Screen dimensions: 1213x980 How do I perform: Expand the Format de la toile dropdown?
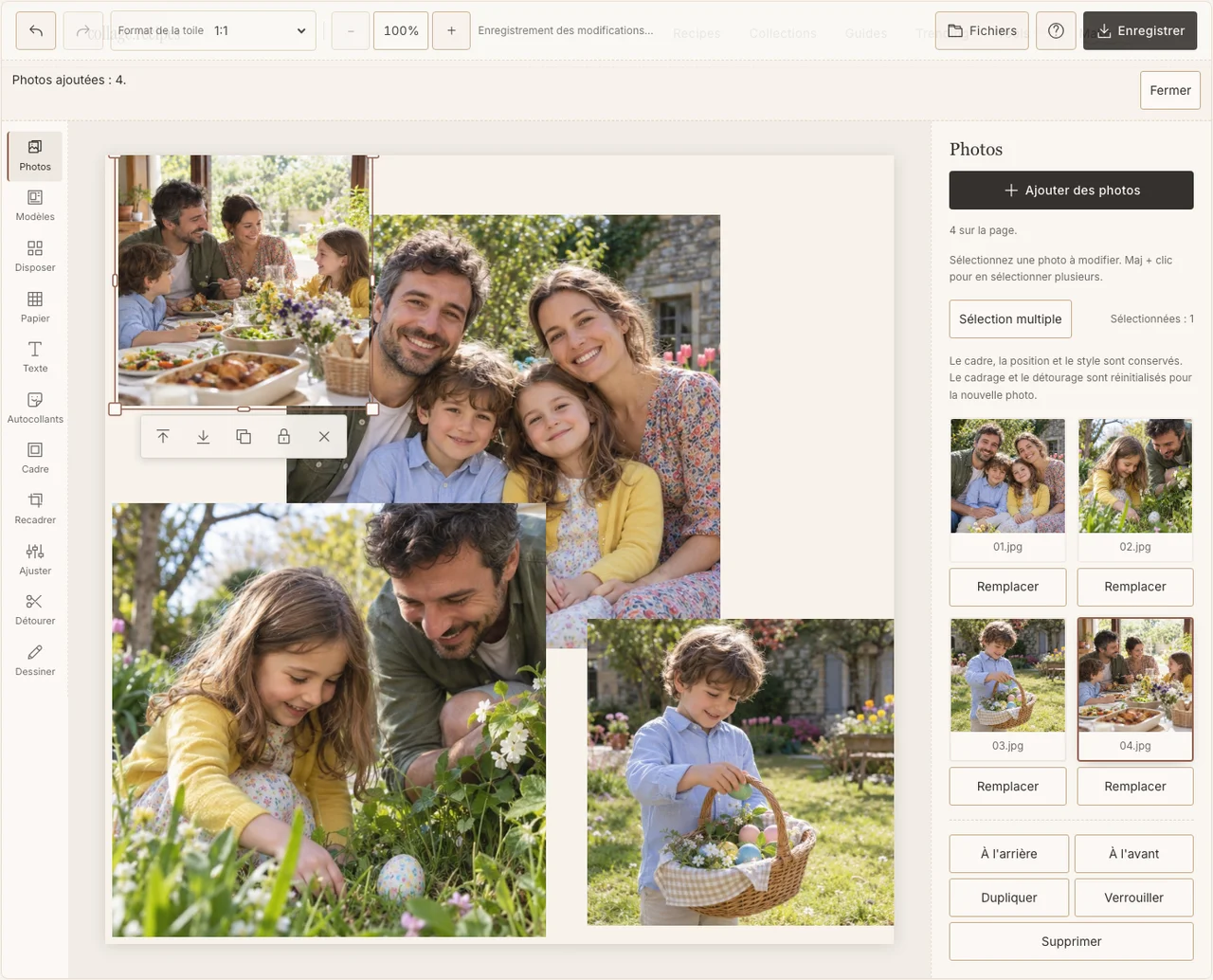(213, 31)
